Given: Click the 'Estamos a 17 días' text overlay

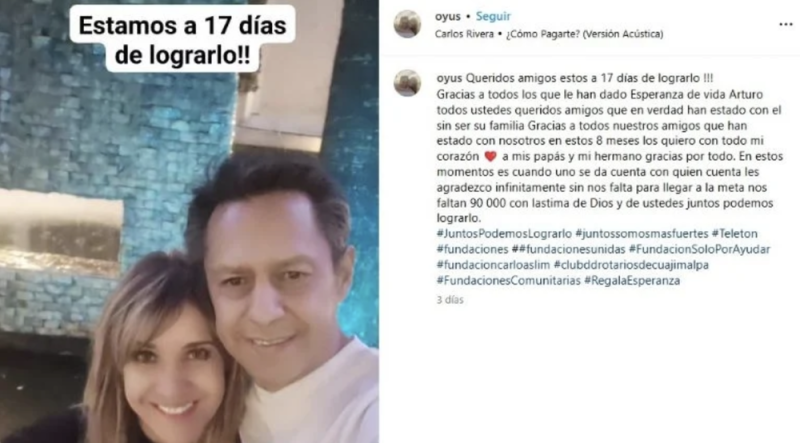Looking at the screenshot, I should [183, 39].
